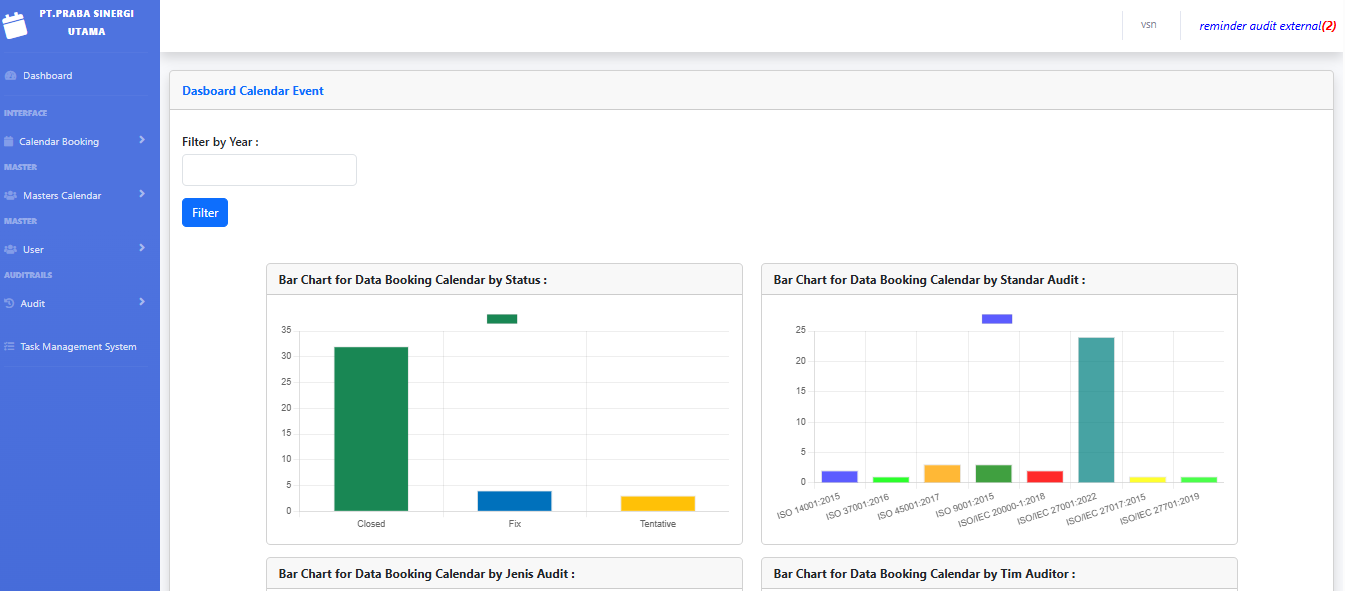The image size is (1345, 591).
Task: Expand the Audit menu chevron
Action: point(142,302)
